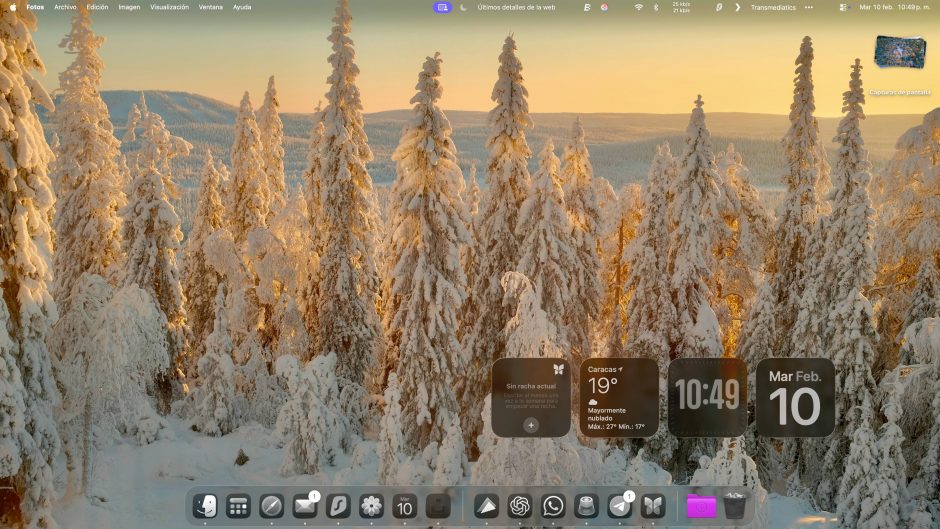
Task: Expand hidden menu bar items chevron
Action: pyautogui.click(x=738, y=7)
